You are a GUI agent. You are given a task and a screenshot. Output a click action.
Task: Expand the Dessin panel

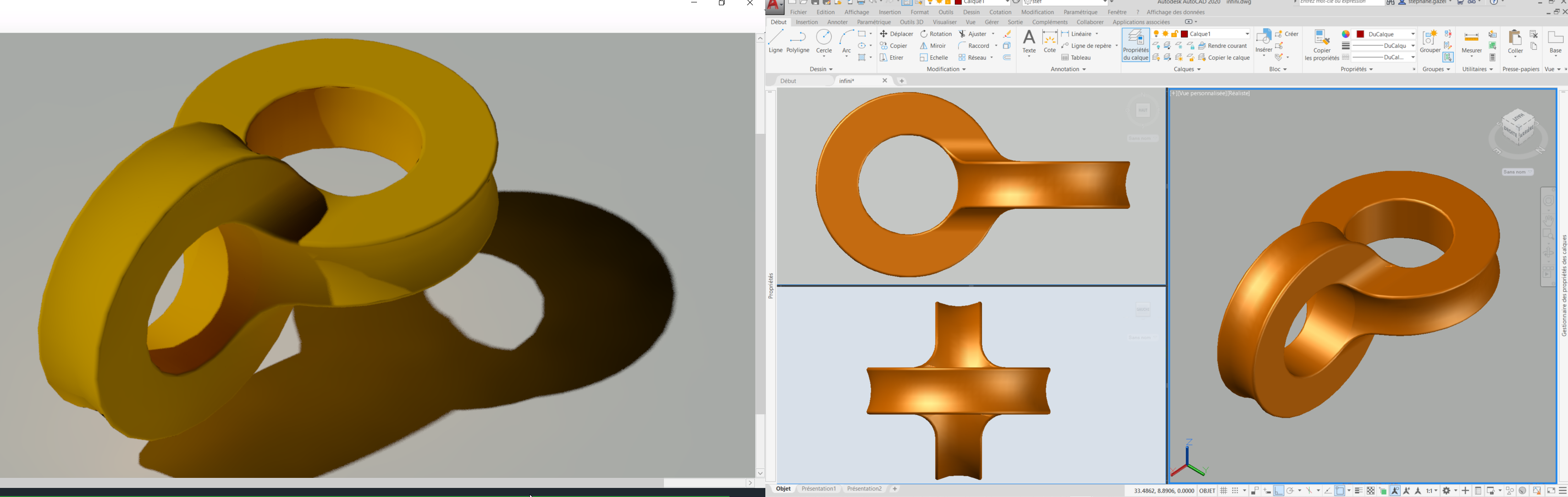pyautogui.click(x=821, y=69)
